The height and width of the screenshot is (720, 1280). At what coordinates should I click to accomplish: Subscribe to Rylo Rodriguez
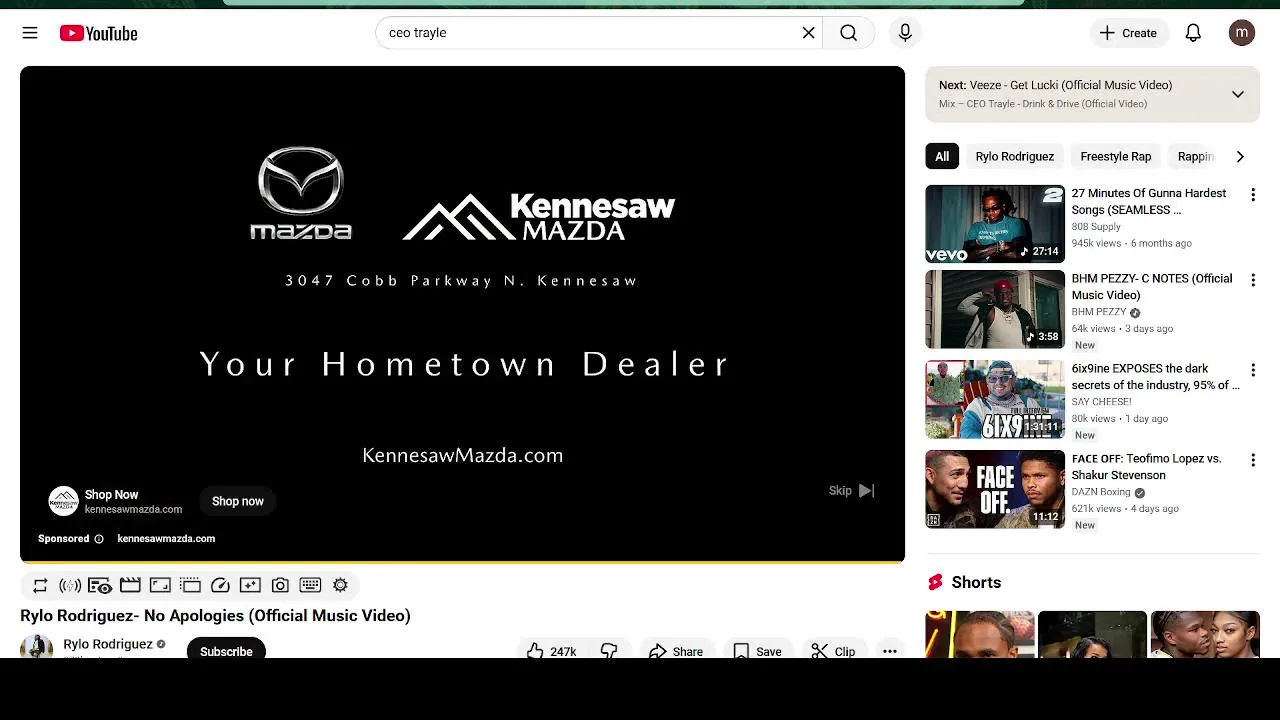pos(226,650)
